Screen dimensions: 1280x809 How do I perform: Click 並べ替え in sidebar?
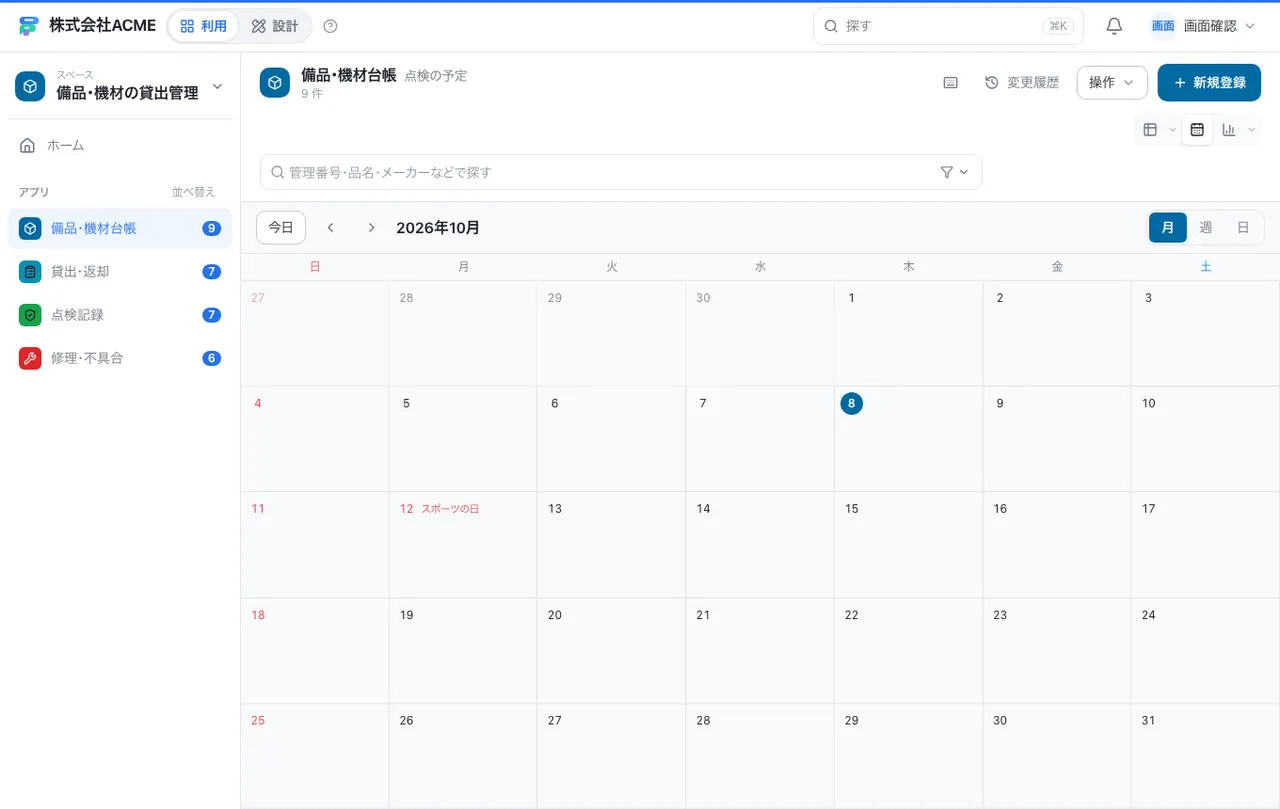194,192
